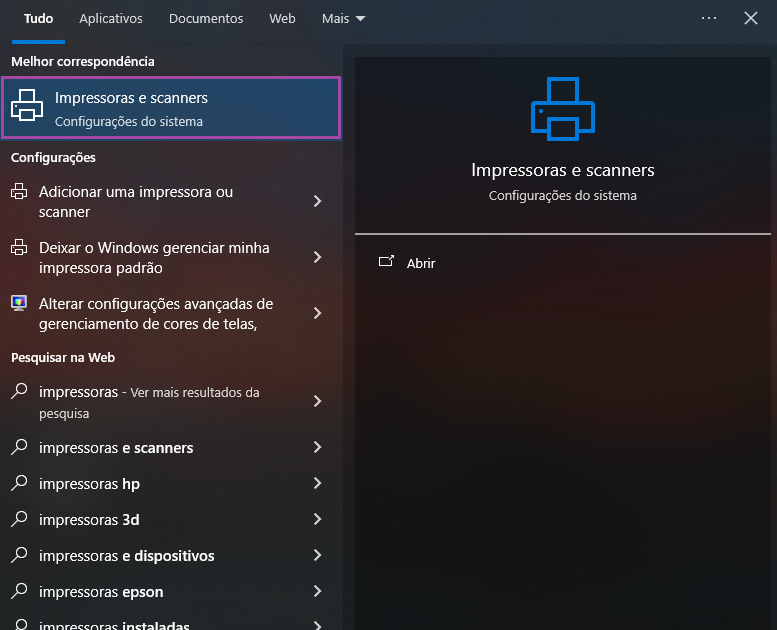Select Alterar configurações avançadas de gerenciamento de cores
This screenshot has width=777, height=630.
click(x=171, y=313)
